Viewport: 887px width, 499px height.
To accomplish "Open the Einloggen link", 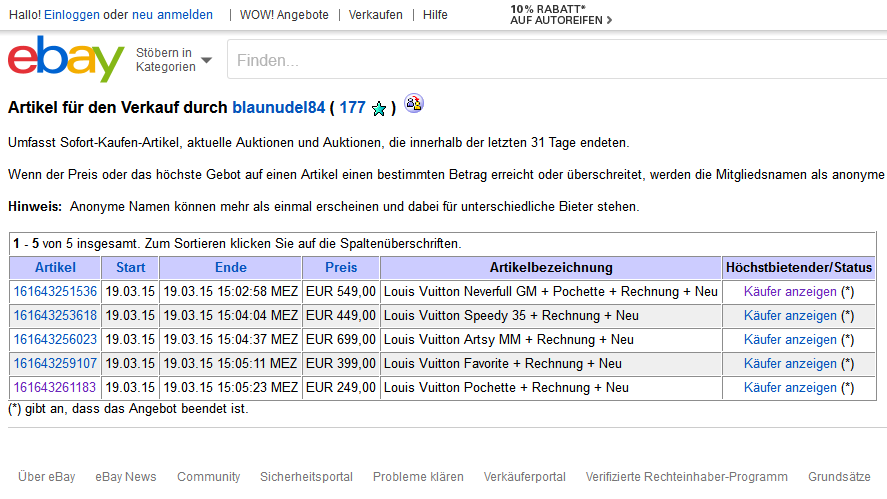I will click(x=72, y=15).
